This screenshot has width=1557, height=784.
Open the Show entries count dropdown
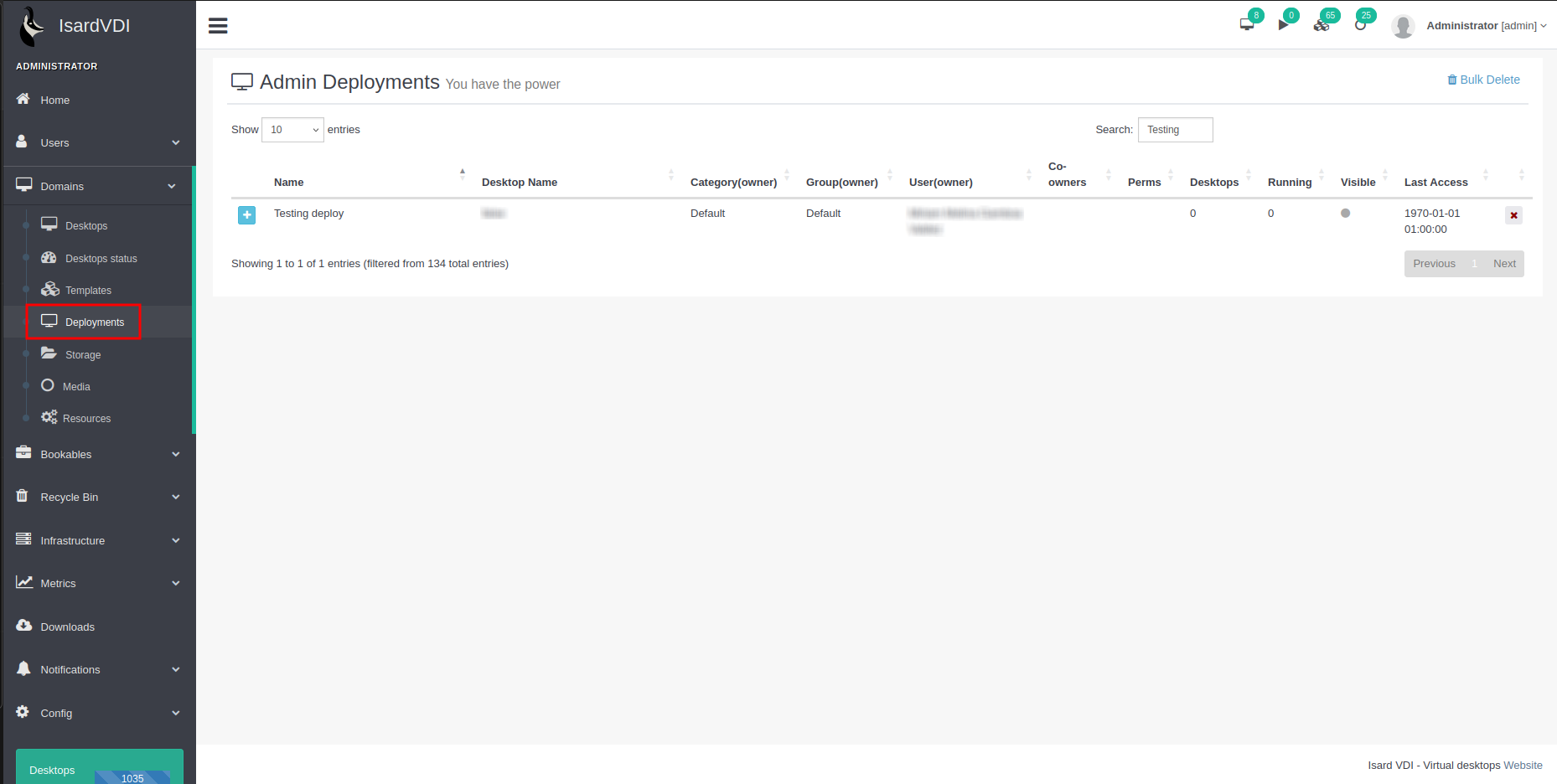[x=292, y=130]
